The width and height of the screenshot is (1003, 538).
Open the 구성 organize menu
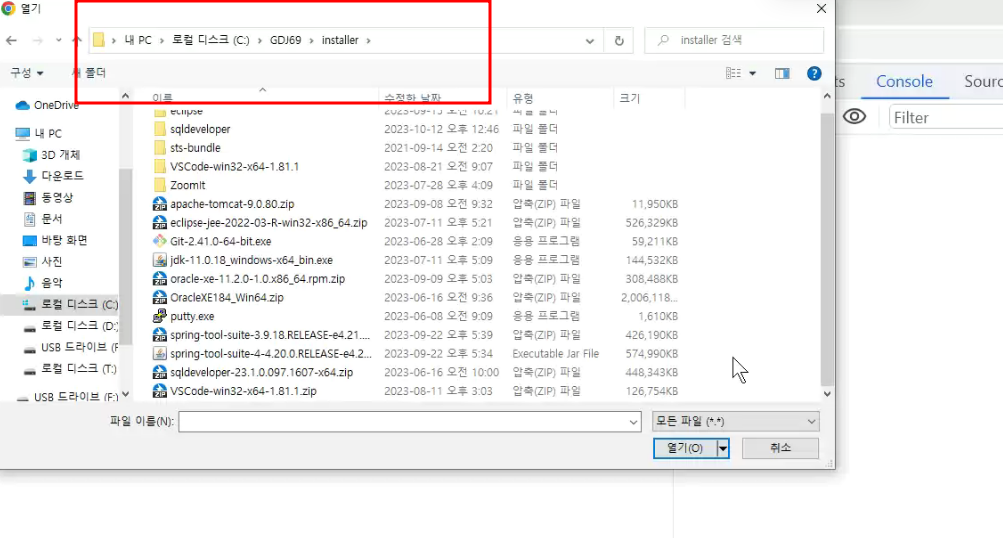[x=26, y=73]
